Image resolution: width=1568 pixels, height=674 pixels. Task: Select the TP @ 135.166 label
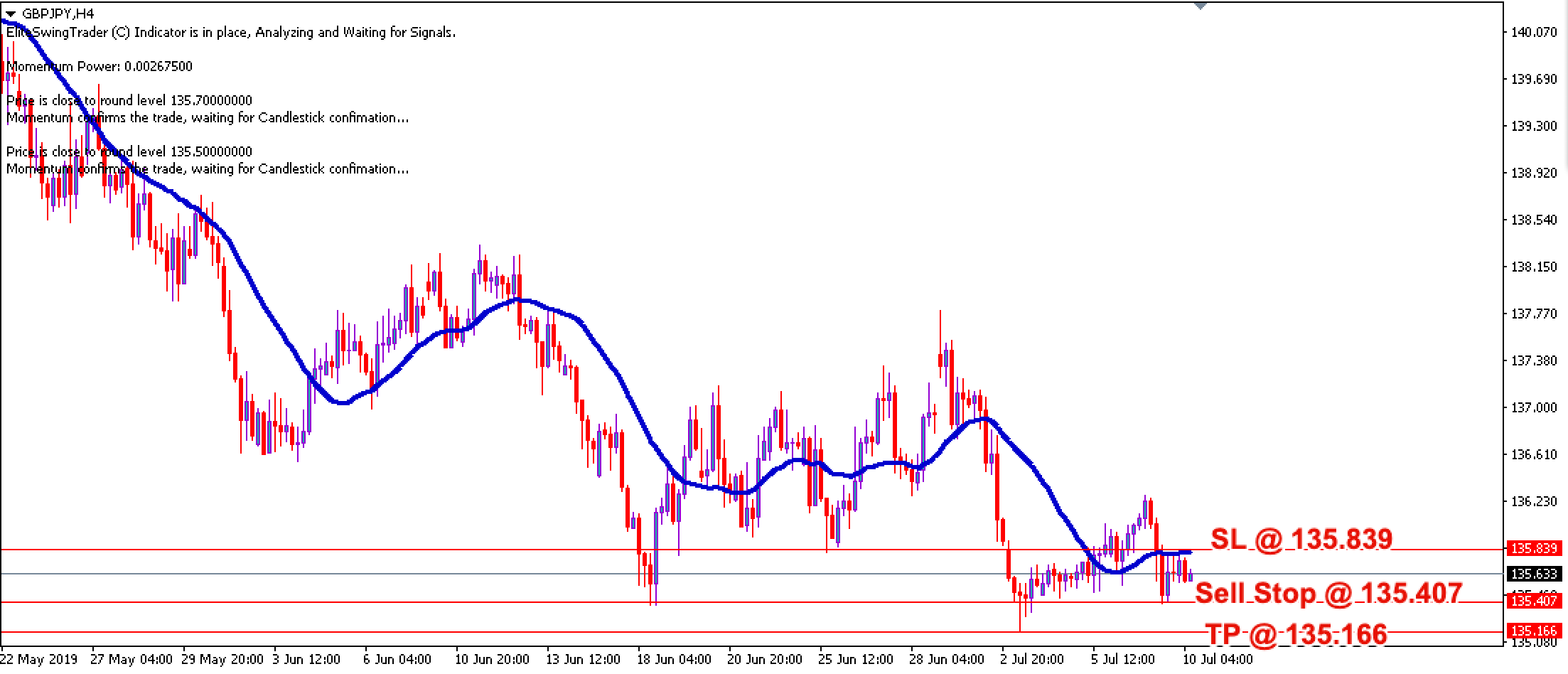[x=1296, y=633]
